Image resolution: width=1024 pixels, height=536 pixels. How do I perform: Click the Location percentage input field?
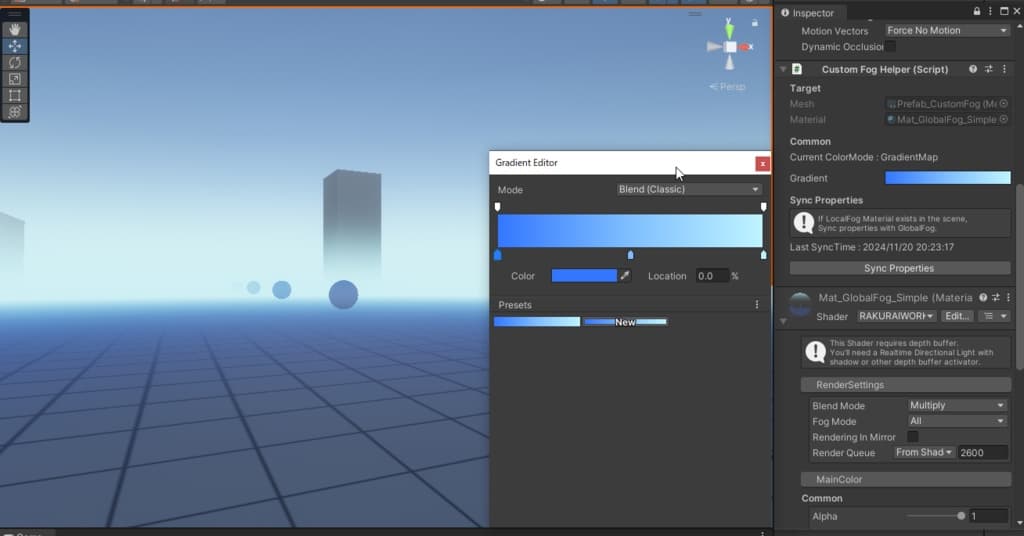[x=711, y=276]
